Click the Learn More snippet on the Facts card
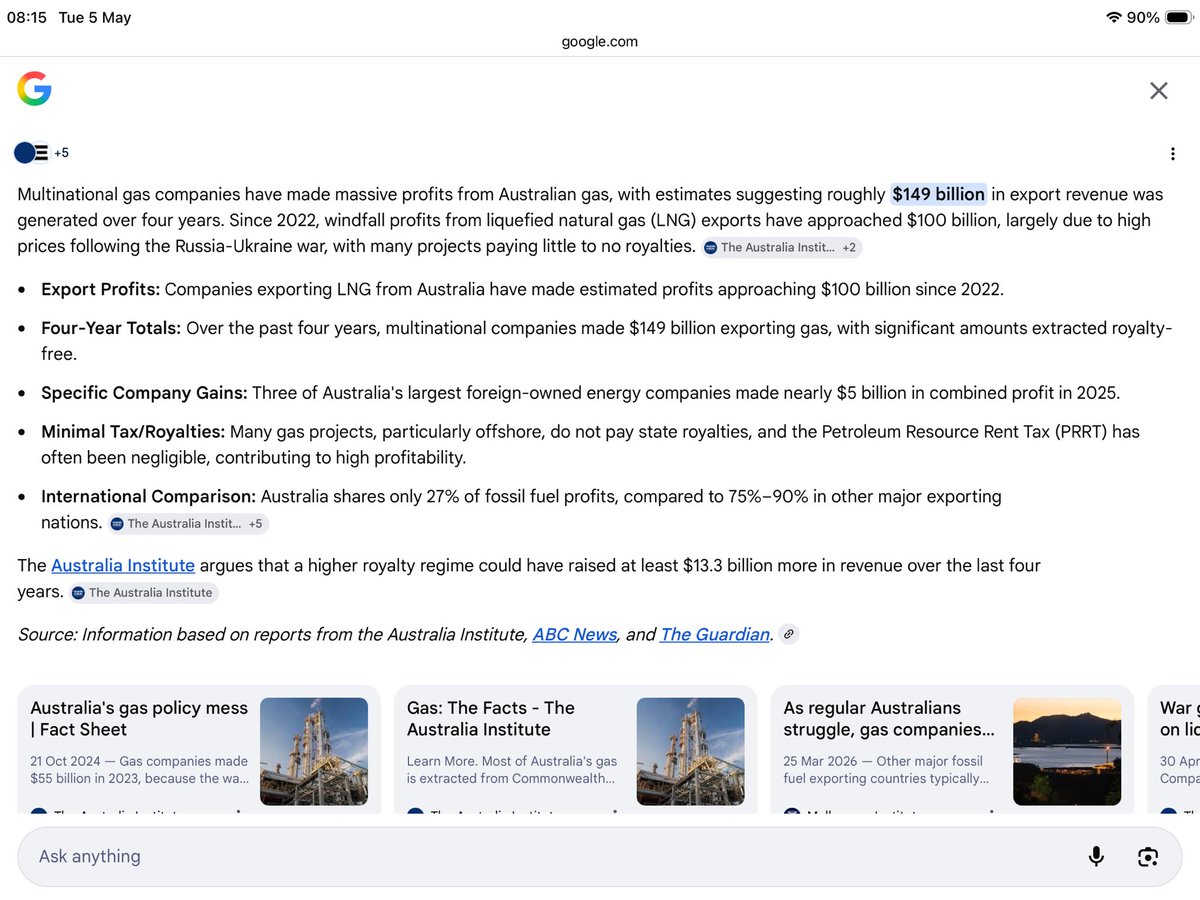 (x=512, y=769)
